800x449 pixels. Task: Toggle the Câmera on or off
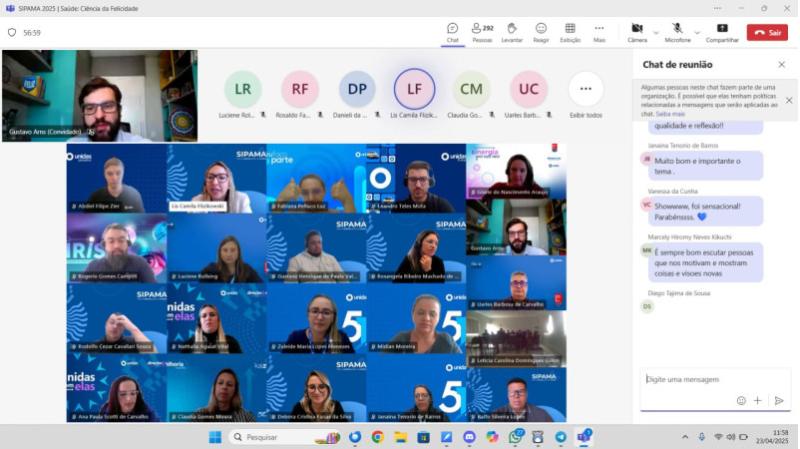coord(637,33)
